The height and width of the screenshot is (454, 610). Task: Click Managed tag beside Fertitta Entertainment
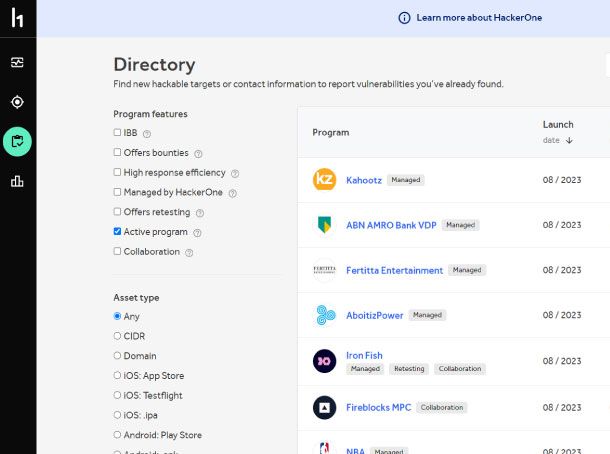467,270
